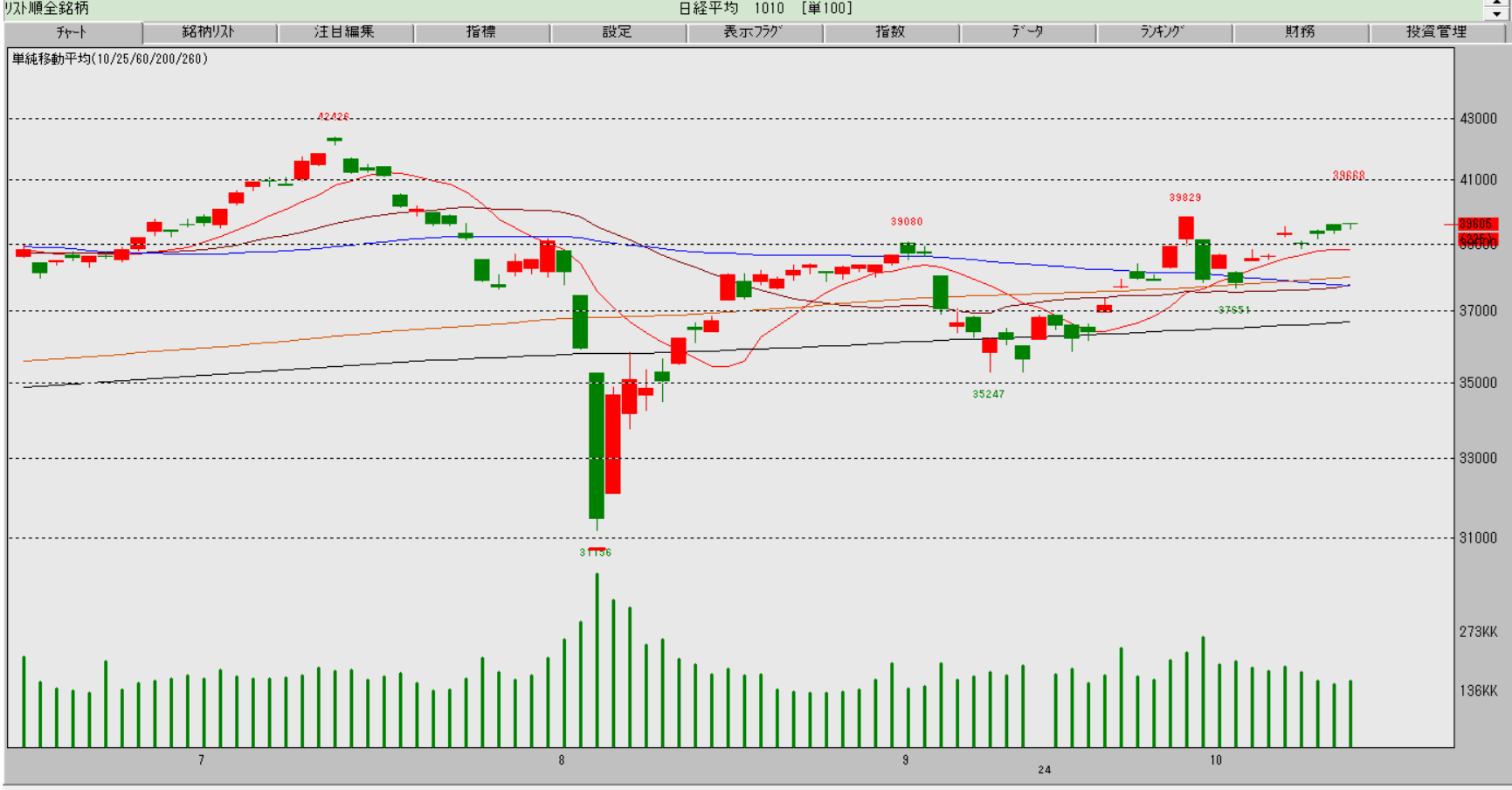Select the 指数 tab

pos(891,32)
